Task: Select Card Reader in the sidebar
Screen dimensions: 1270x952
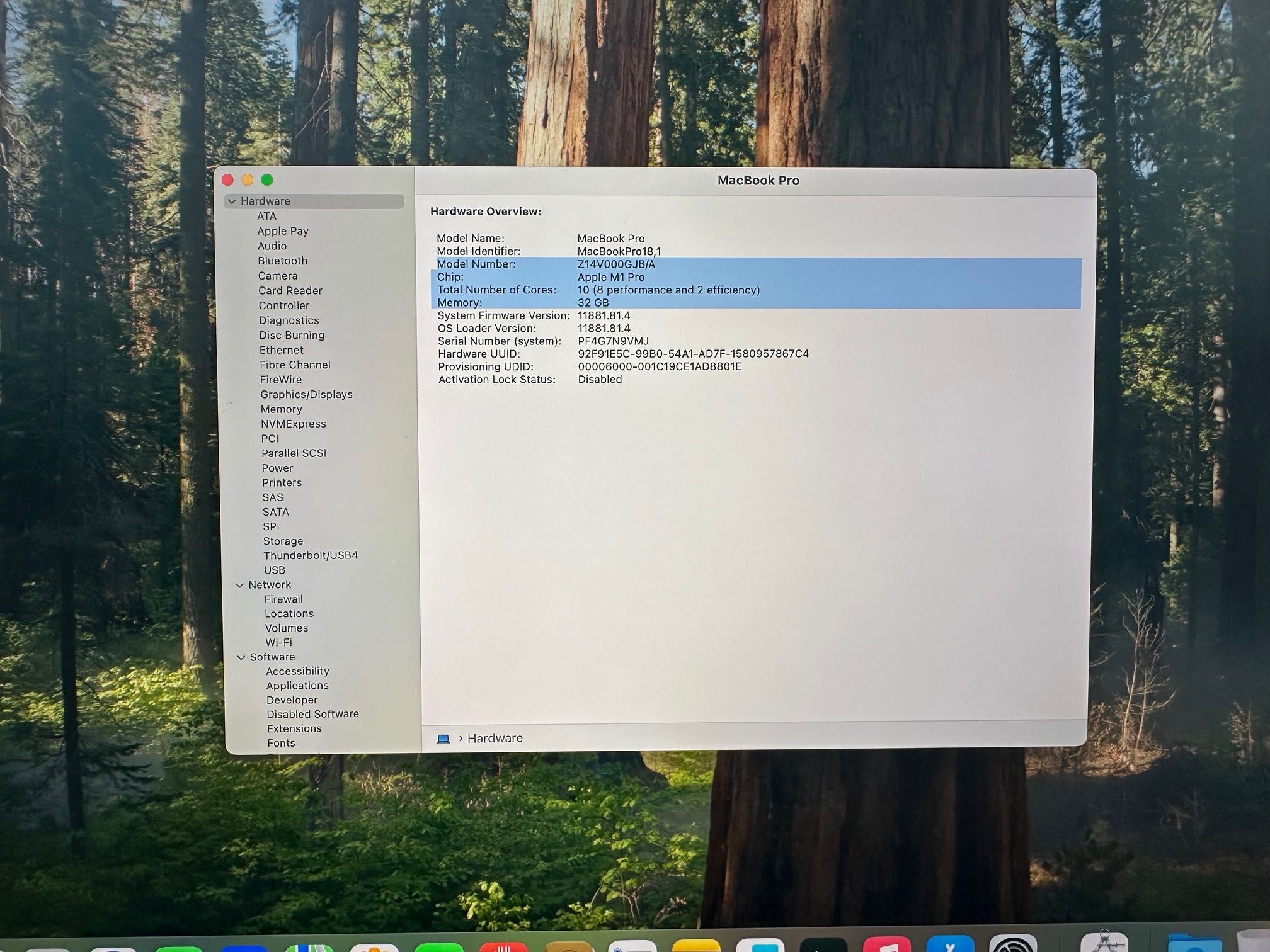Action: click(290, 291)
